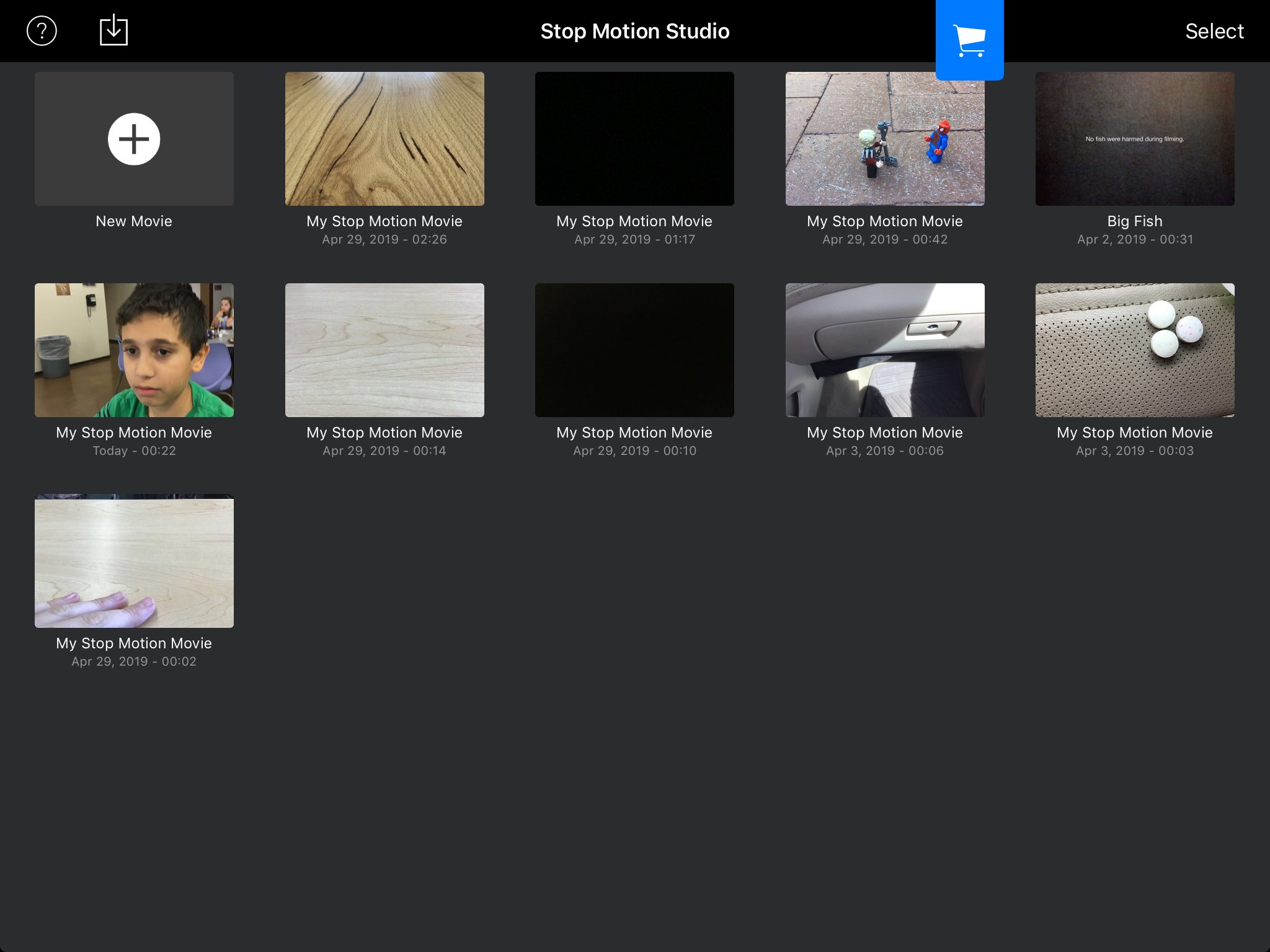Click the 'Apr 29, 2019 - 00:10' text
The width and height of the screenshot is (1270, 952).
point(634,451)
